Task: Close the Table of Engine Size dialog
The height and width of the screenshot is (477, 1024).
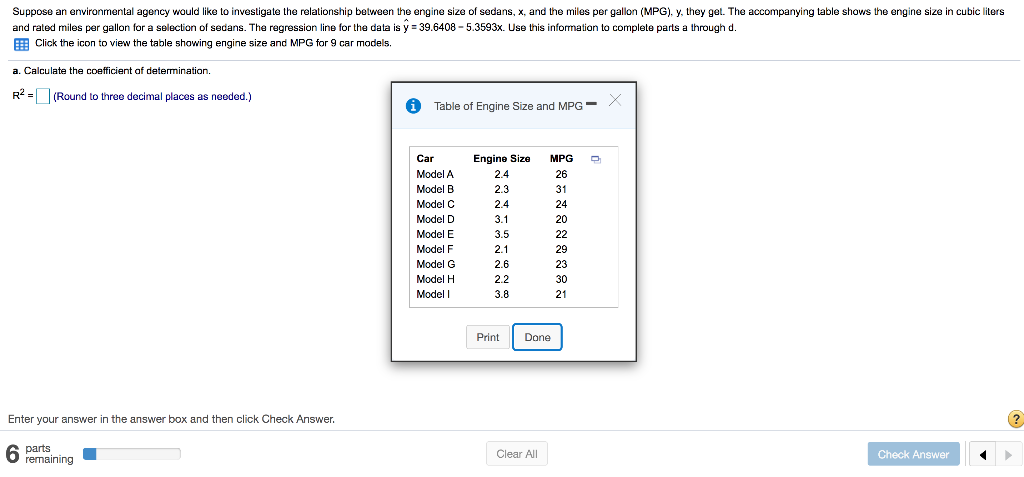Action: pyautogui.click(x=615, y=100)
